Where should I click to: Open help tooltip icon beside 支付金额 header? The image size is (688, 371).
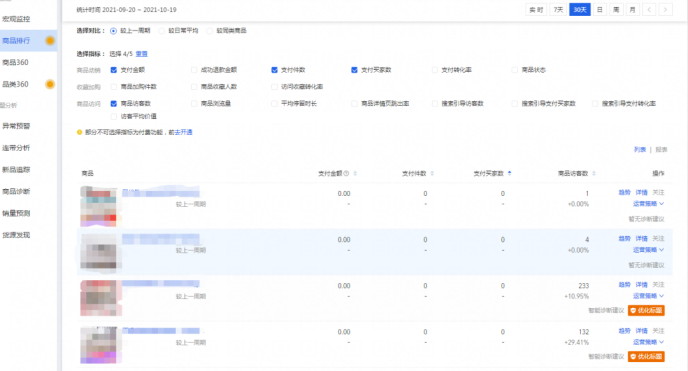point(346,174)
